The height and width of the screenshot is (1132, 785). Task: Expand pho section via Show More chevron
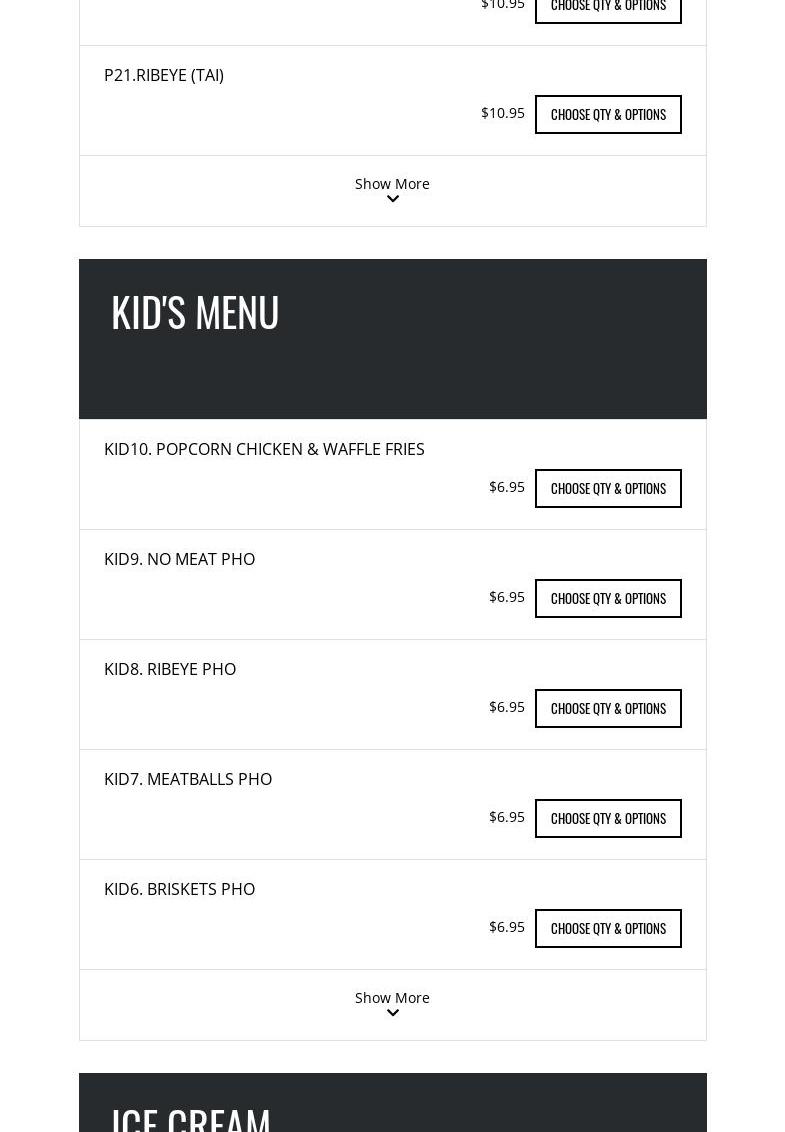click(x=392, y=199)
